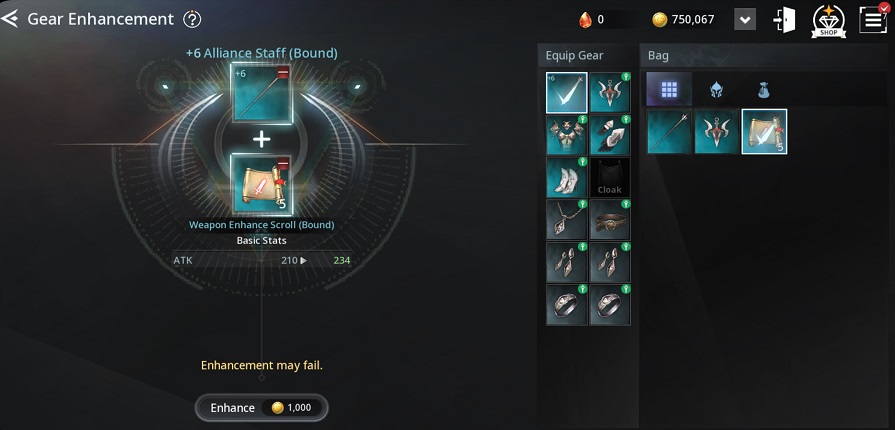Screen dimensions: 895x430
Task: Show all items bag grid tab
Action: [669, 89]
